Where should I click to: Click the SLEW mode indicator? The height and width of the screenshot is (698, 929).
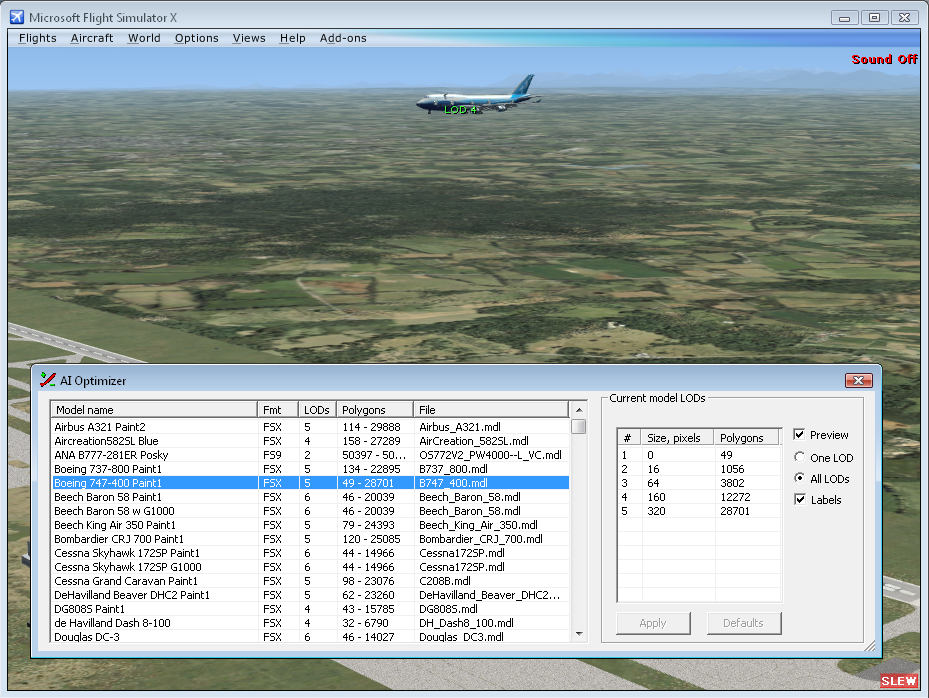tap(898, 681)
